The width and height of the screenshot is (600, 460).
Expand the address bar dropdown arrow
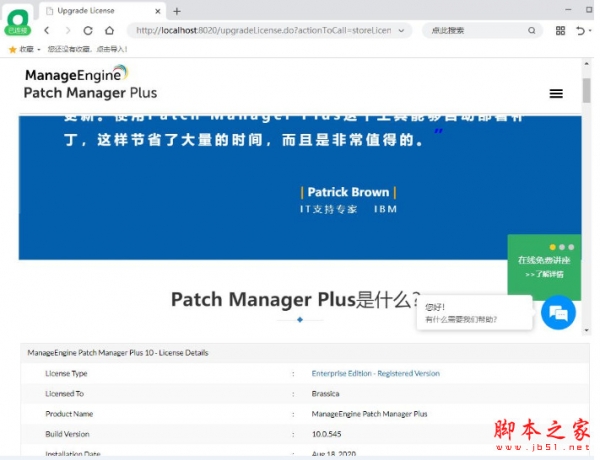(401, 31)
